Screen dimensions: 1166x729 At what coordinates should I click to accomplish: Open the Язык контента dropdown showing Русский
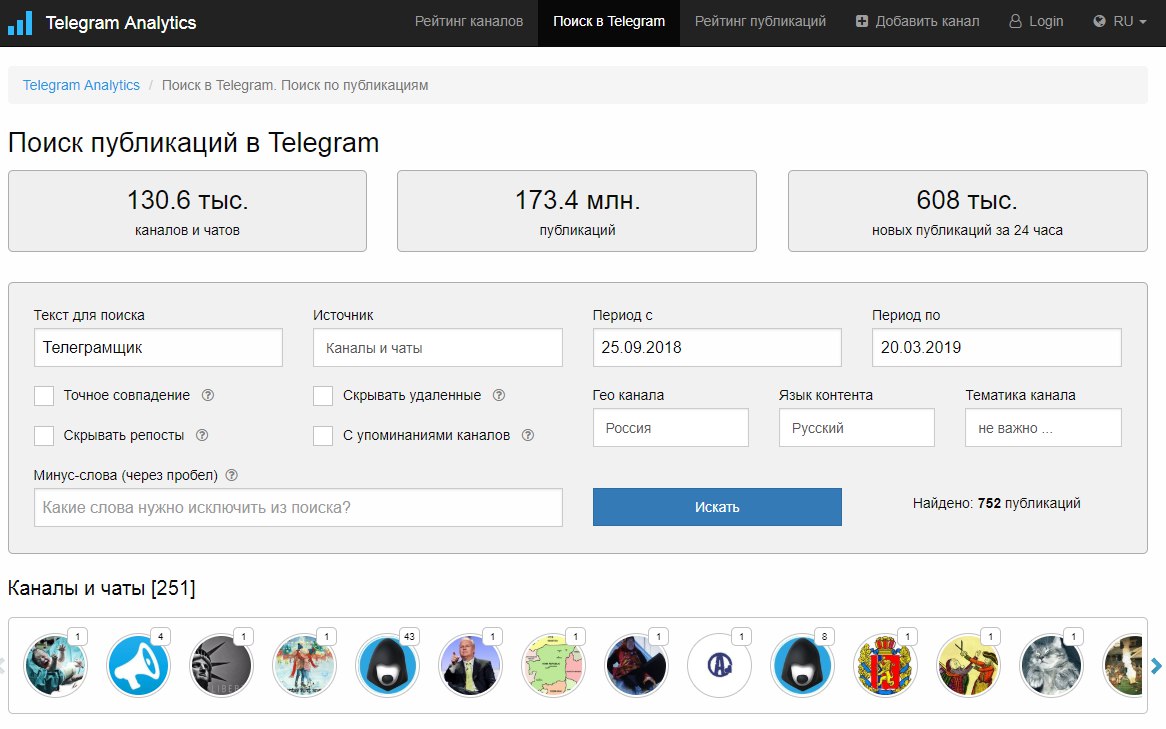pyautogui.click(x=857, y=428)
